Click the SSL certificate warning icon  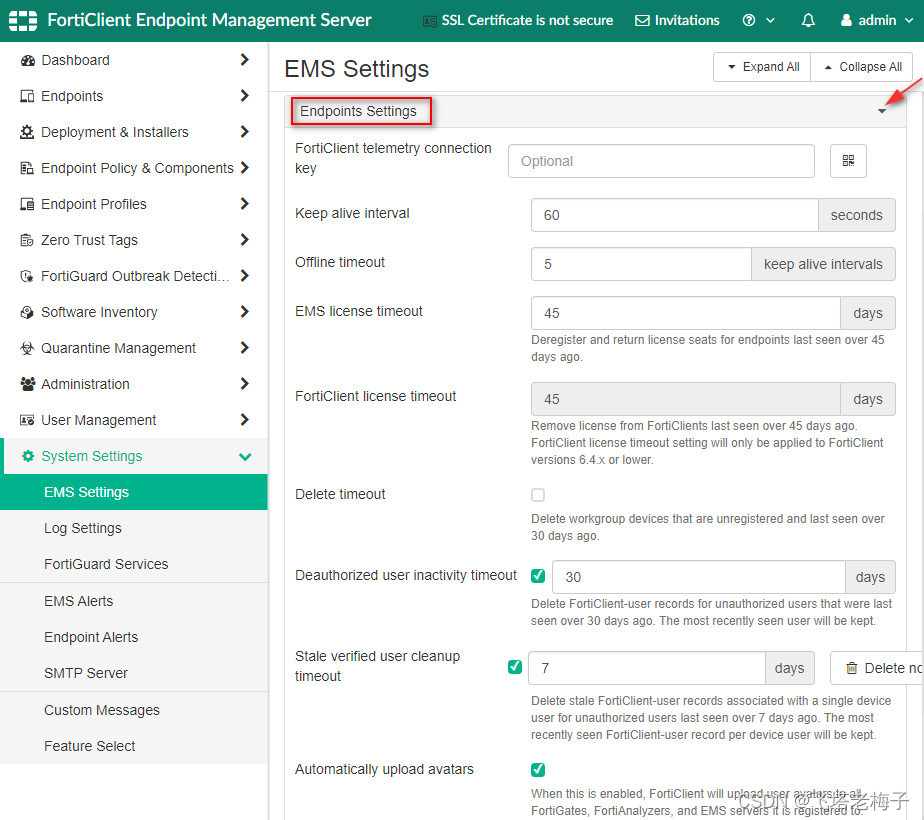tap(430, 22)
